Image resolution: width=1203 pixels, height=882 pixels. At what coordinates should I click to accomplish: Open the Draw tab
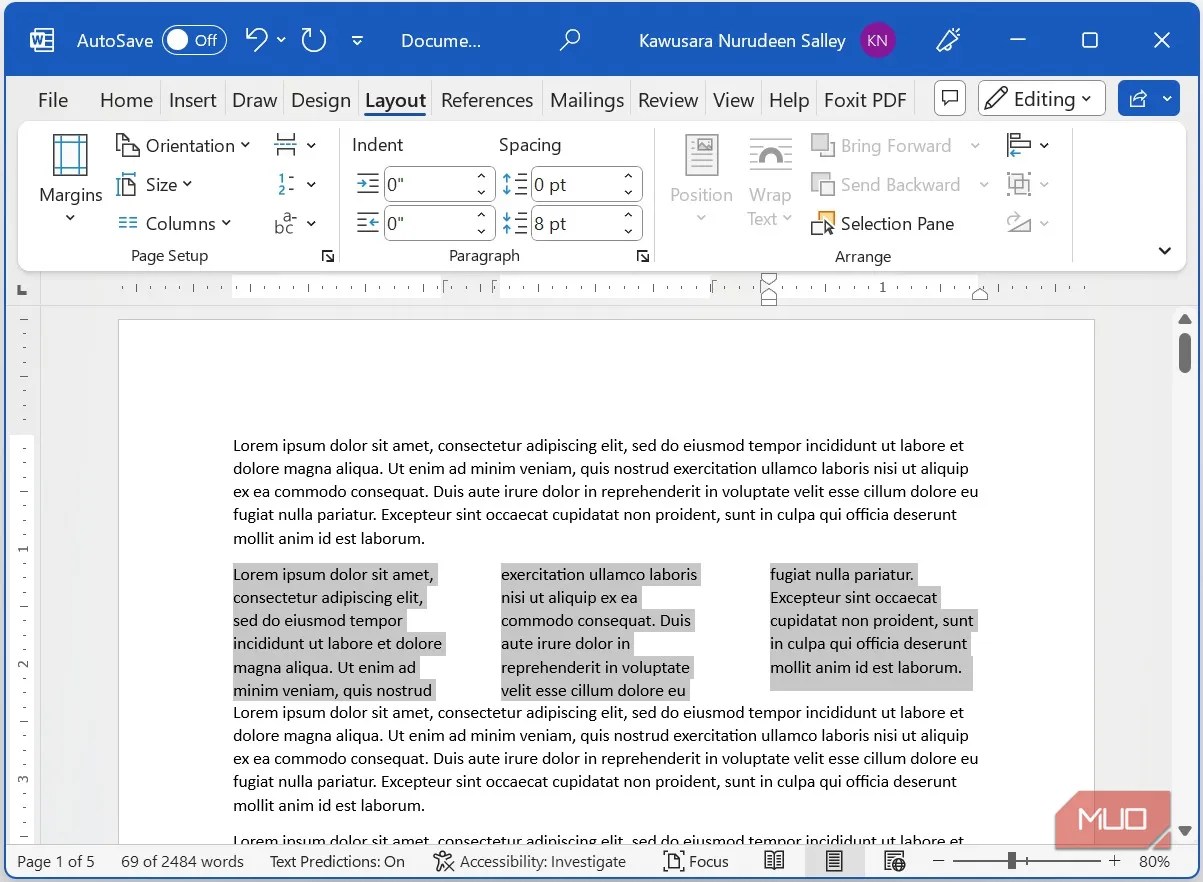254,100
